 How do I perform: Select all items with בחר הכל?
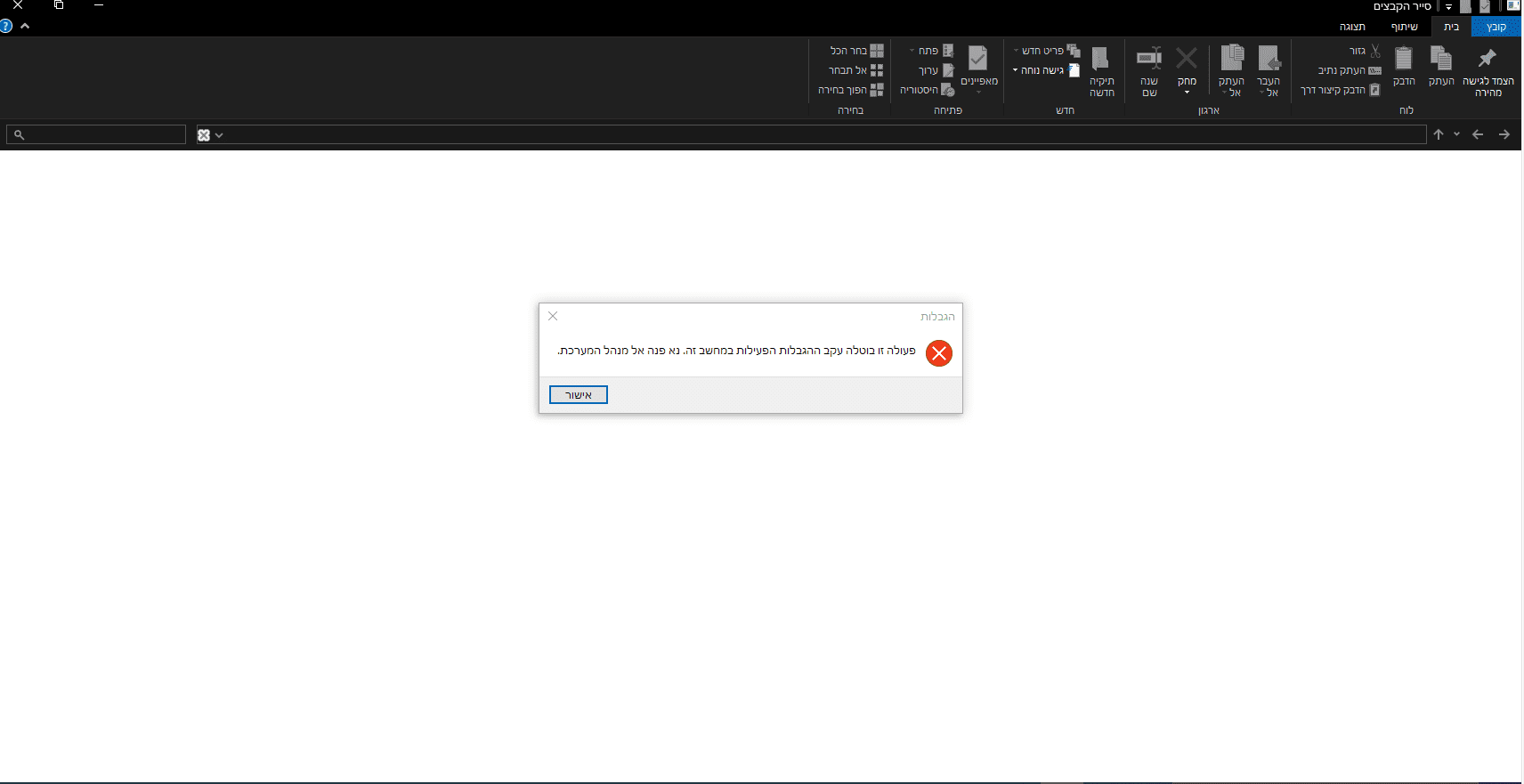coord(856,51)
